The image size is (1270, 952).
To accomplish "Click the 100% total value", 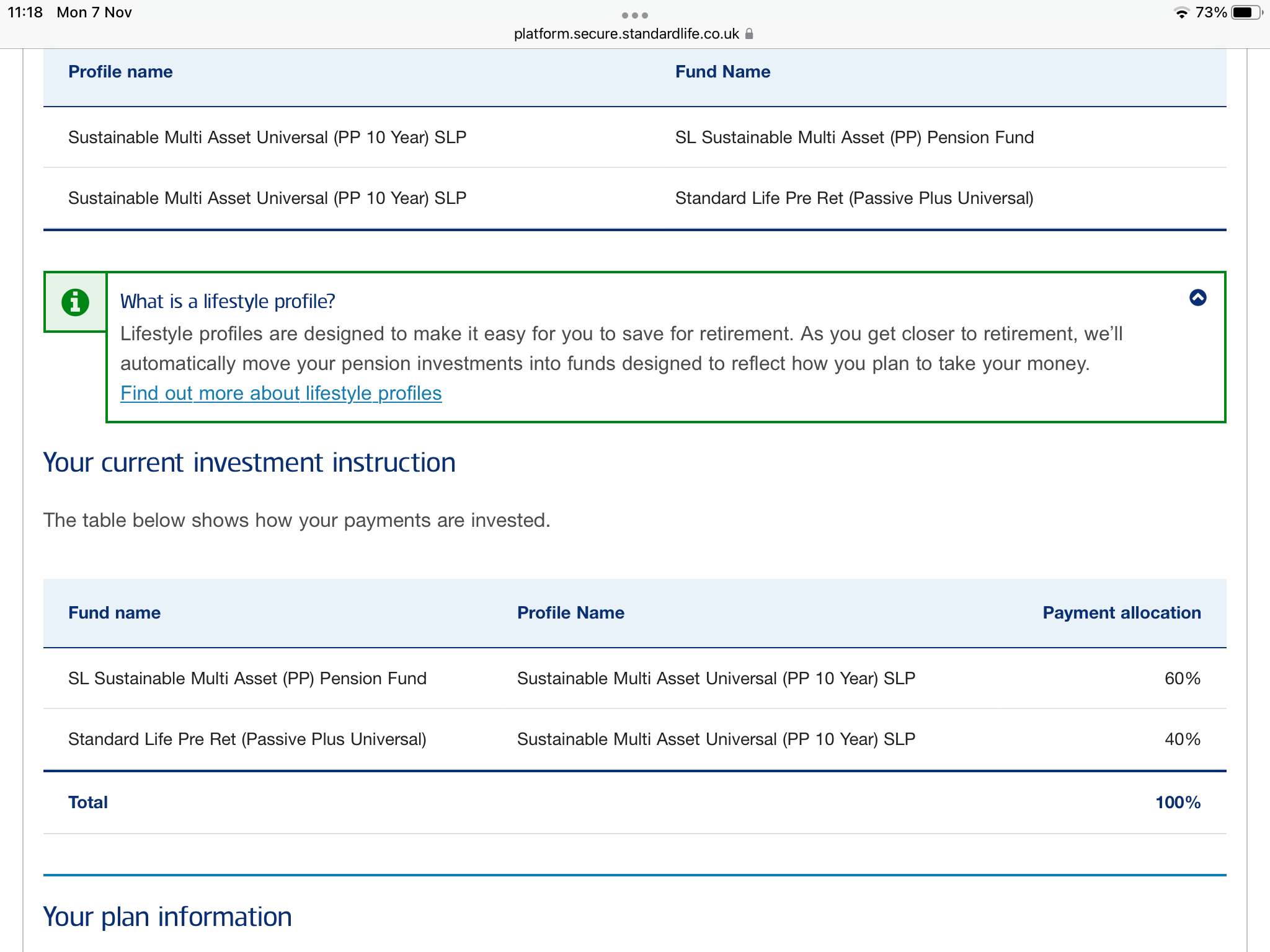I will click(1178, 803).
